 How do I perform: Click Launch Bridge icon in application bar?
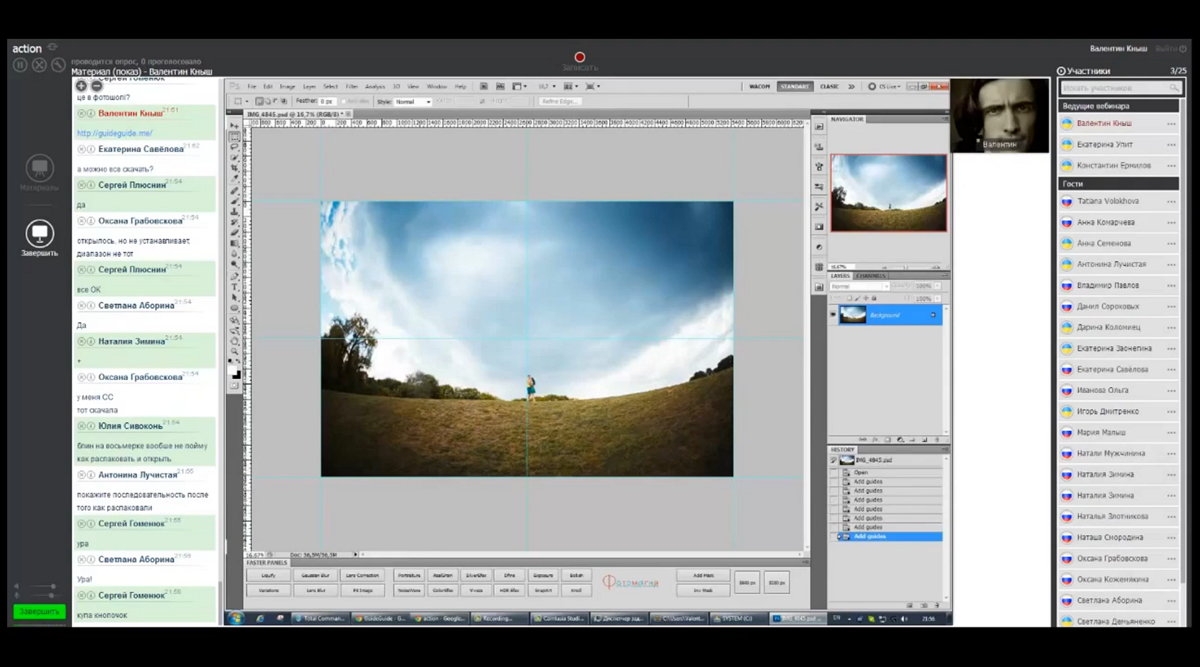pos(484,86)
